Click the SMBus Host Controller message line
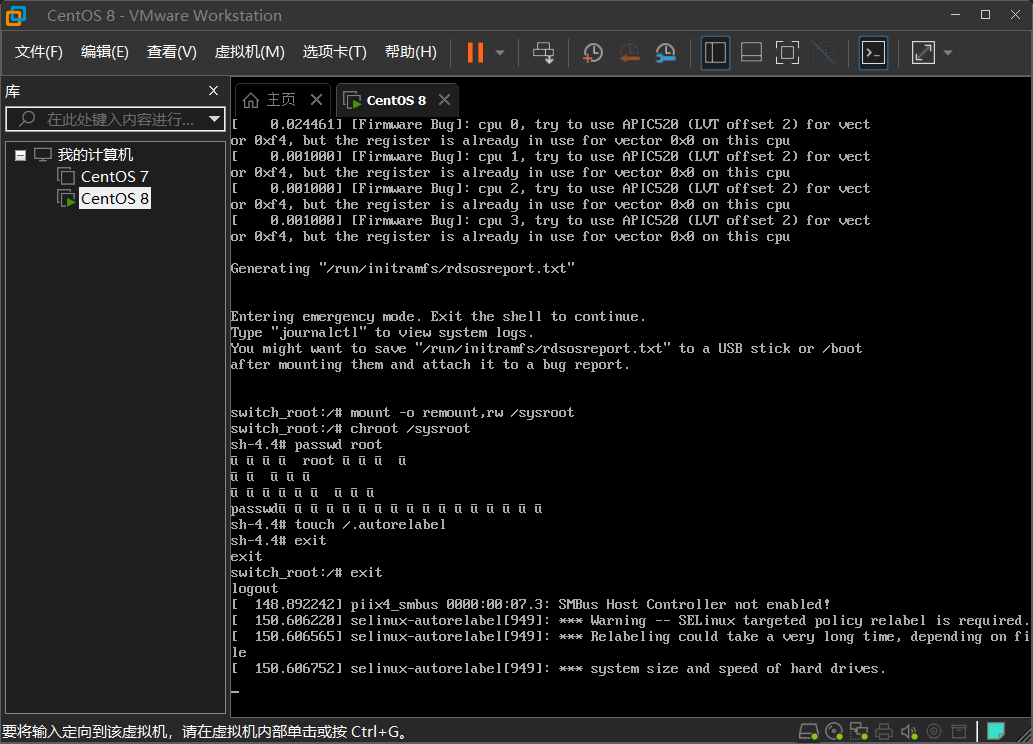Screen dimensions: 1033x744 click(x=530, y=604)
